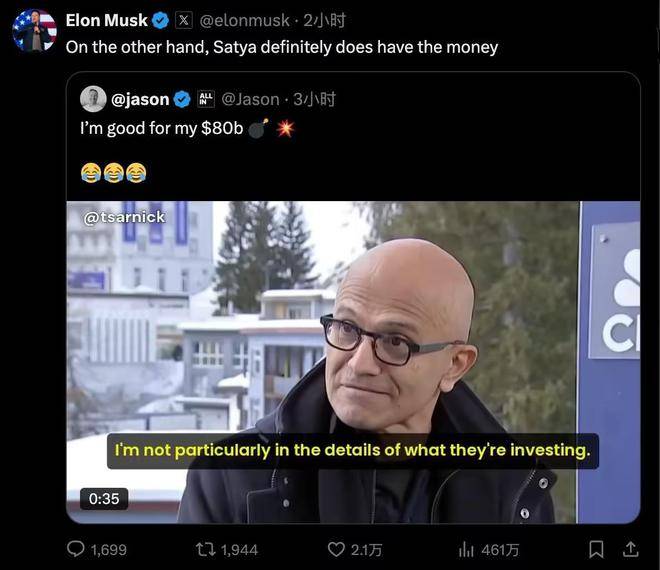660x570 pixels.
Task: Open @jason's avatar in the quoted post
Action: click(x=93, y=99)
